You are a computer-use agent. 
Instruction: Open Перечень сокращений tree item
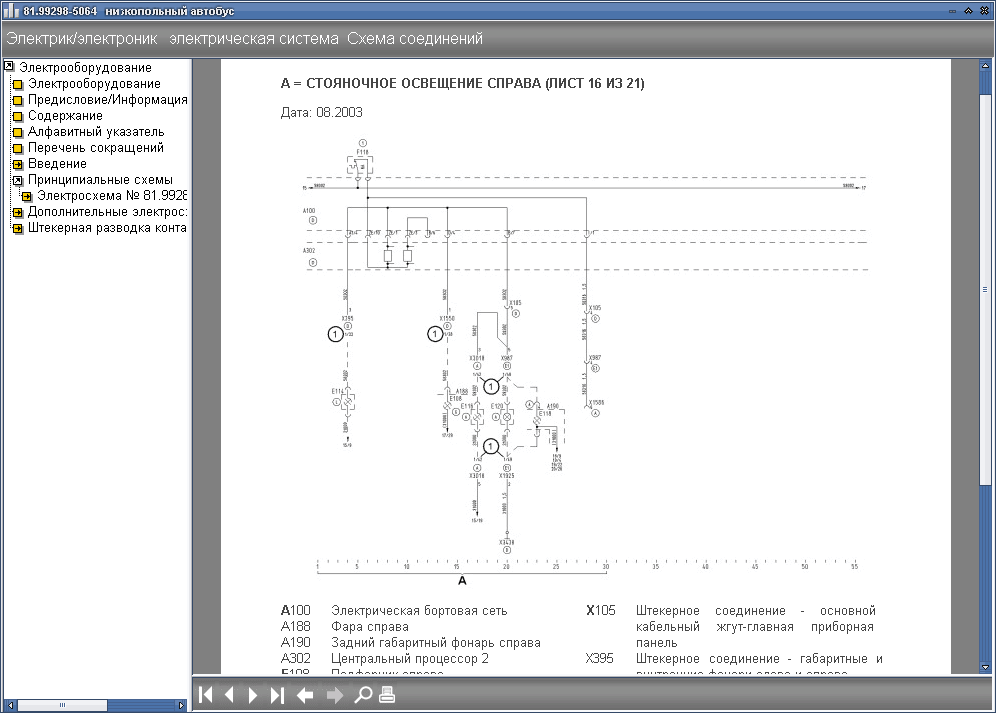pyautogui.click(x=96, y=147)
